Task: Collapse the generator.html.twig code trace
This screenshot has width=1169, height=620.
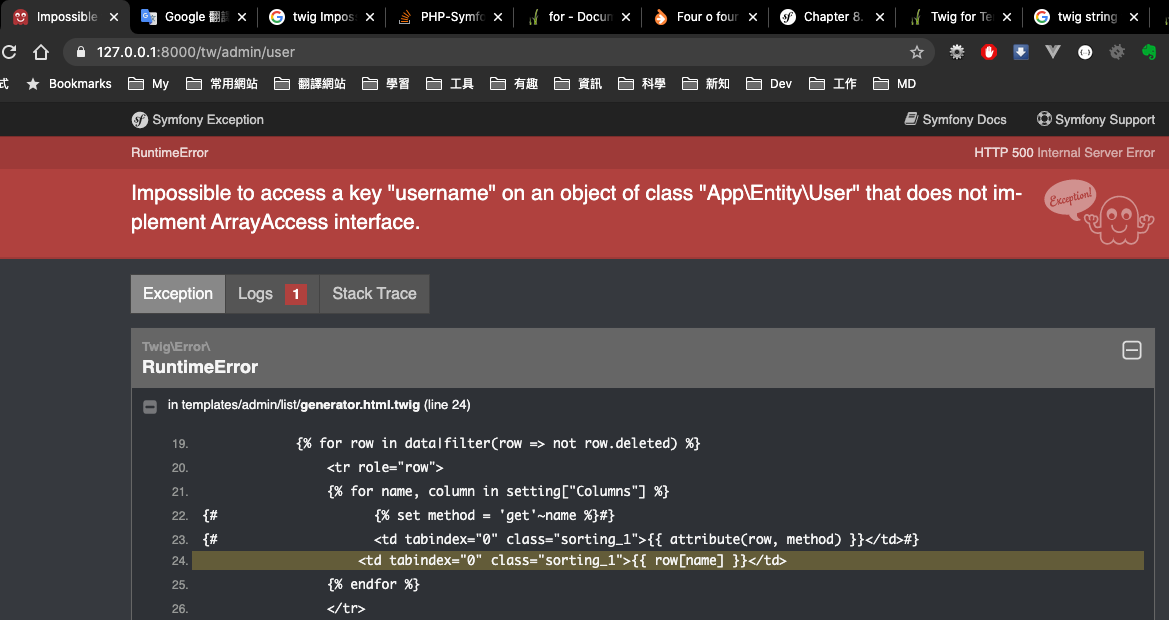Action: coord(150,406)
